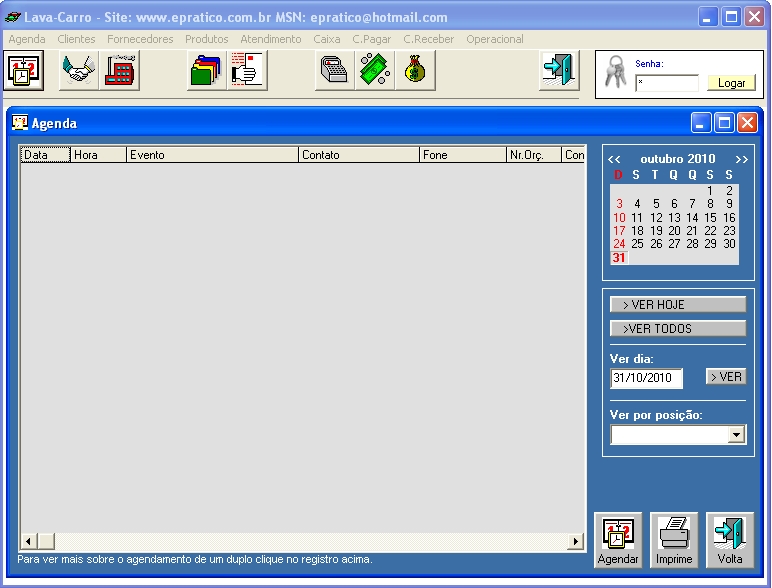Click the money bag icon
The height and width of the screenshot is (588, 772).
(x=415, y=71)
